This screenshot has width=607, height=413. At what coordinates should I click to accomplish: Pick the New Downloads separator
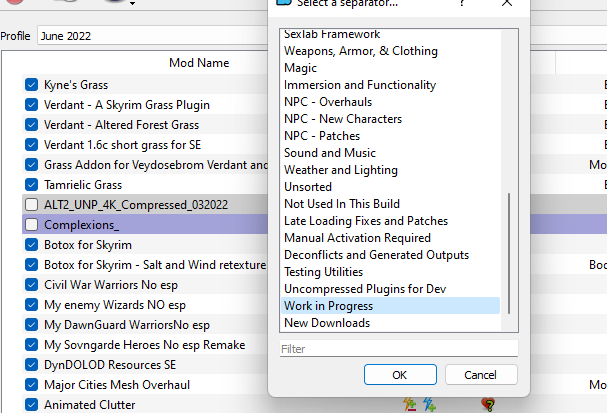[327, 323]
